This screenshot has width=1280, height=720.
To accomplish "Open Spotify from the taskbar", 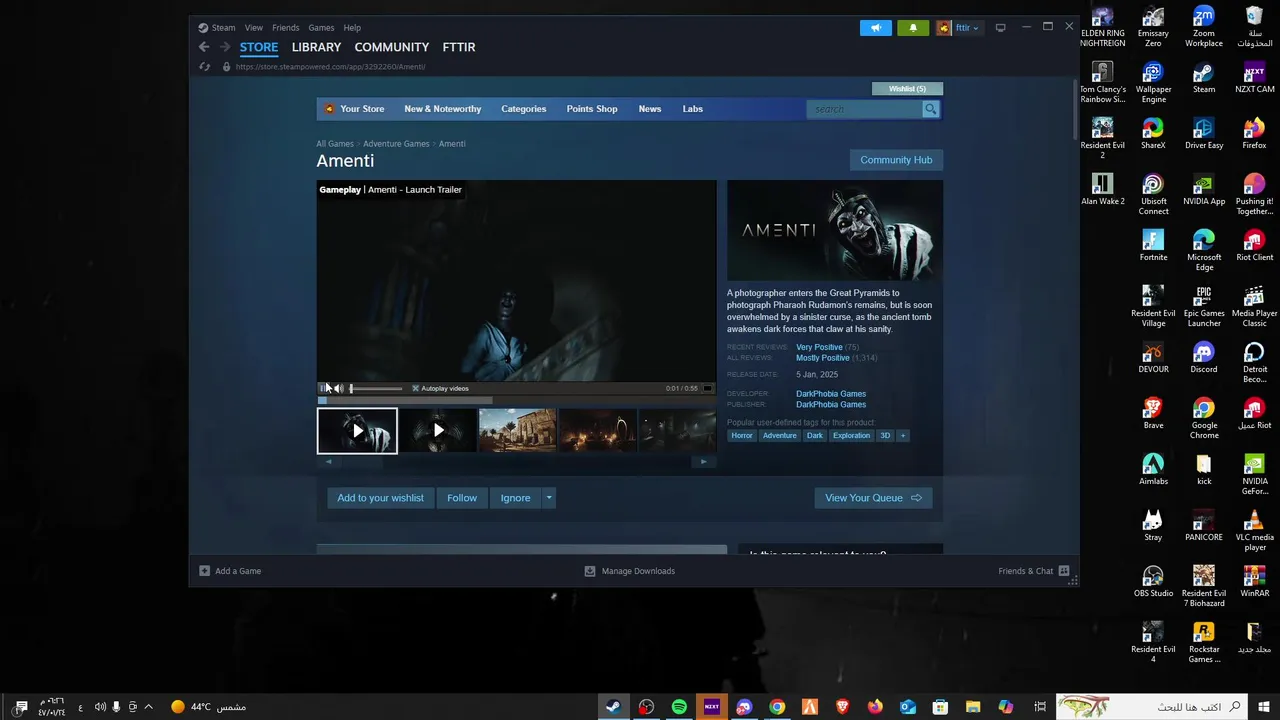I will pyautogui.click(x=679, y=707).
